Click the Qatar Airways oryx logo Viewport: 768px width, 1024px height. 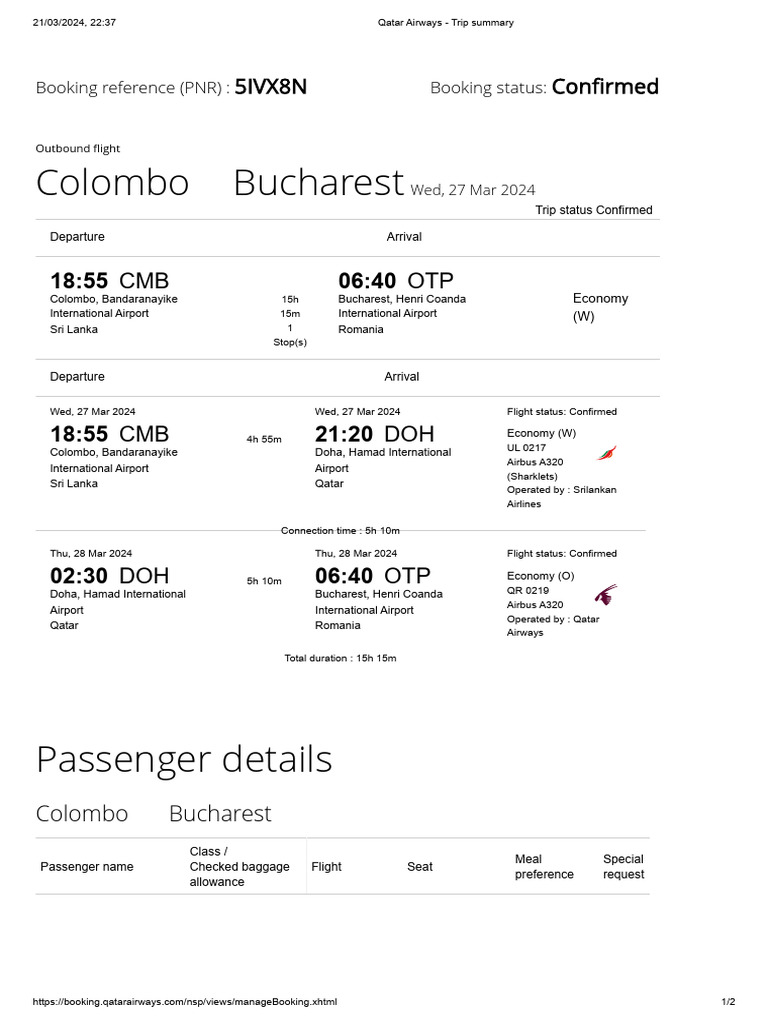pos(605,595)
